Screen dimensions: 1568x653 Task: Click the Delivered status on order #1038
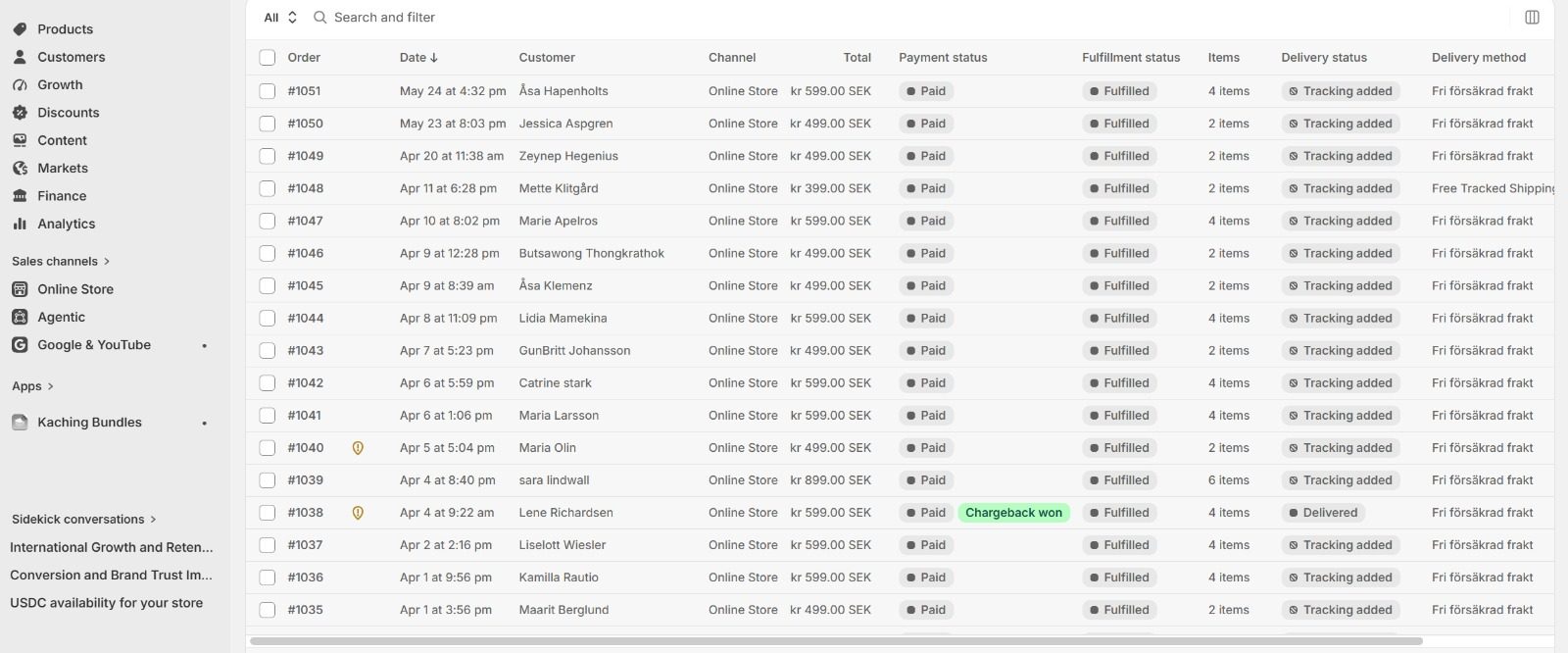(x=1323, y=513)
